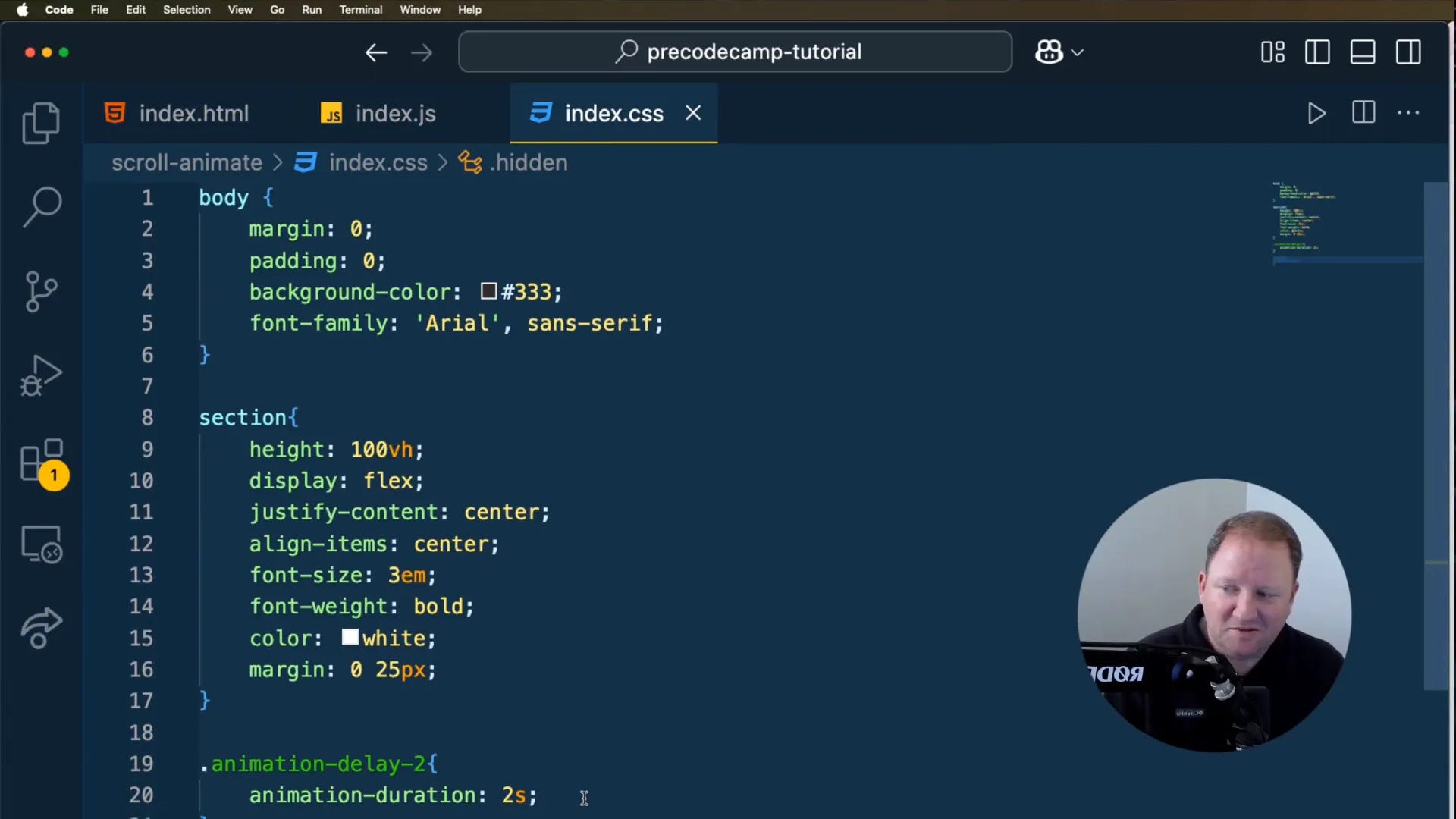
Task: Toggle the bottom panel layout button
Action: click(1363, 52)
